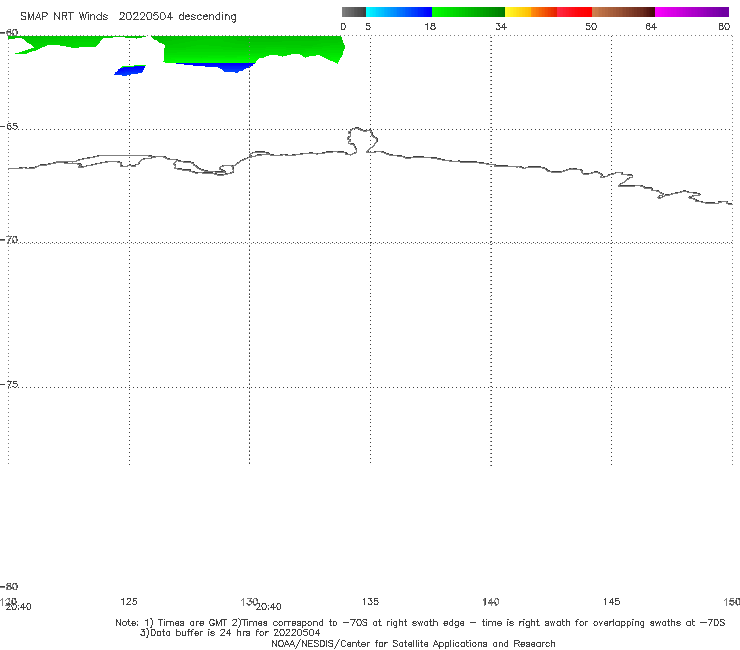
Task: Select the "SMAP NRT Winds" title text
Action: (x=64, y=16)
